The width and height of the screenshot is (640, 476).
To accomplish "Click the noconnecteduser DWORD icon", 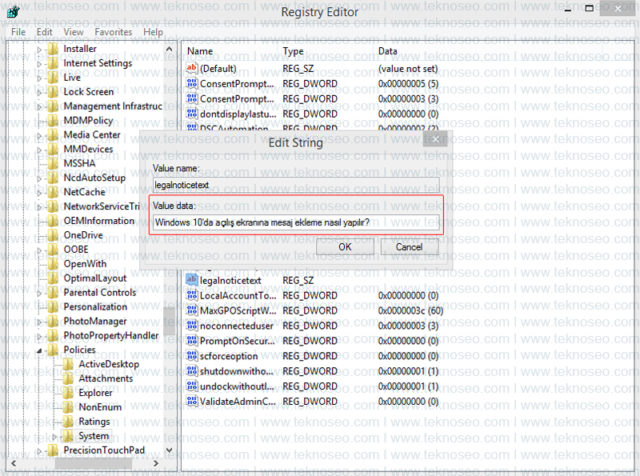I will click(x=191, y=325).
